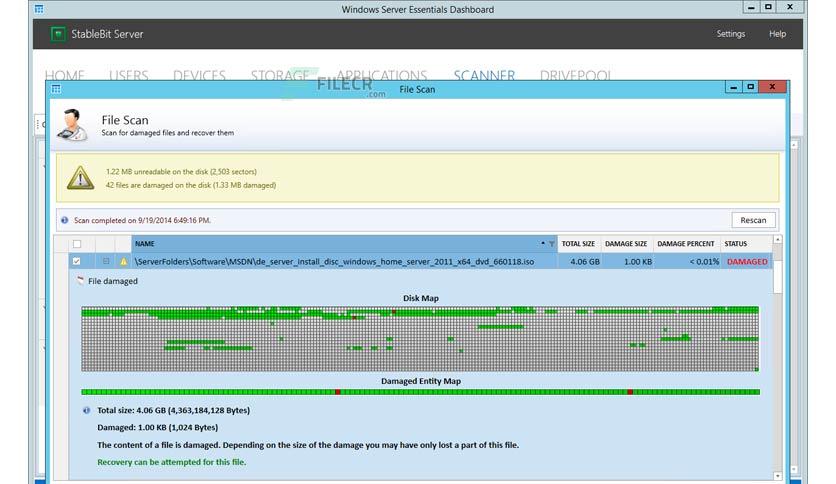Viewport: 836px width, 484px height.
Task: Click the Rescan button
Action: coord(753,220)
